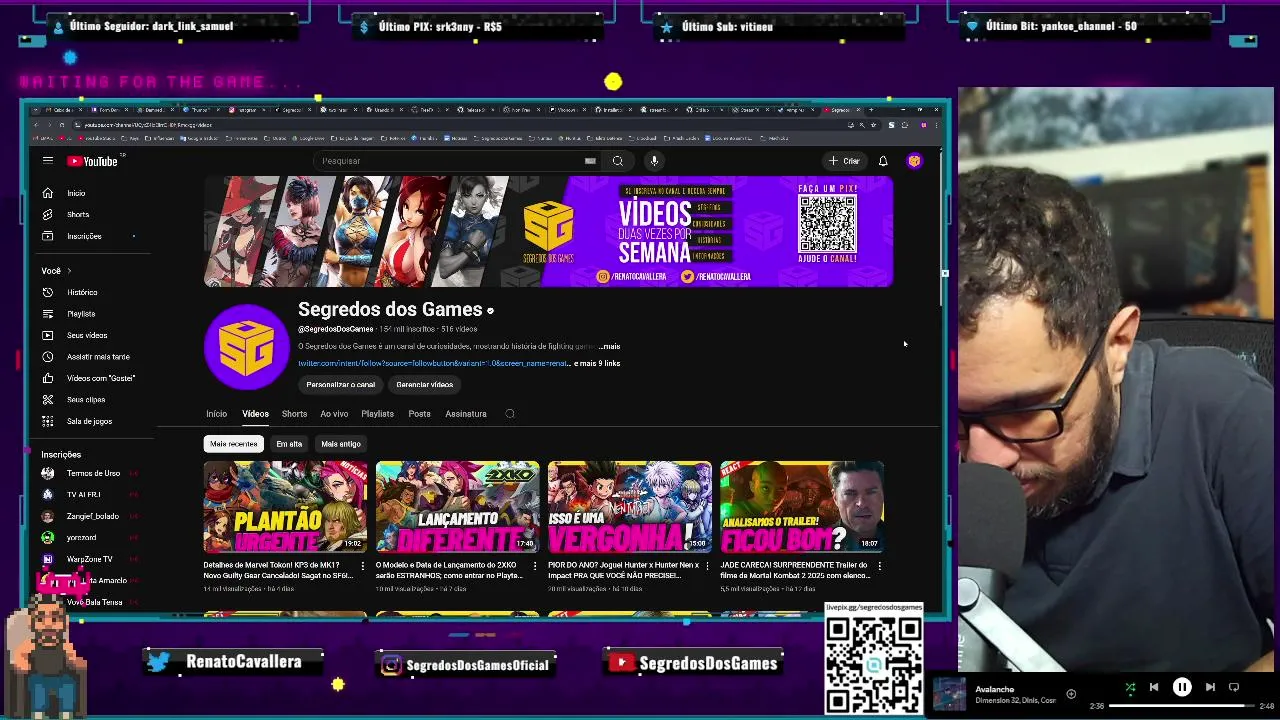The height and width of the screenshot is (720, 1280).
Task: Open the ISSO É UMA VERGONHA video
Action: pyautogui.click(x=629, y=507)
